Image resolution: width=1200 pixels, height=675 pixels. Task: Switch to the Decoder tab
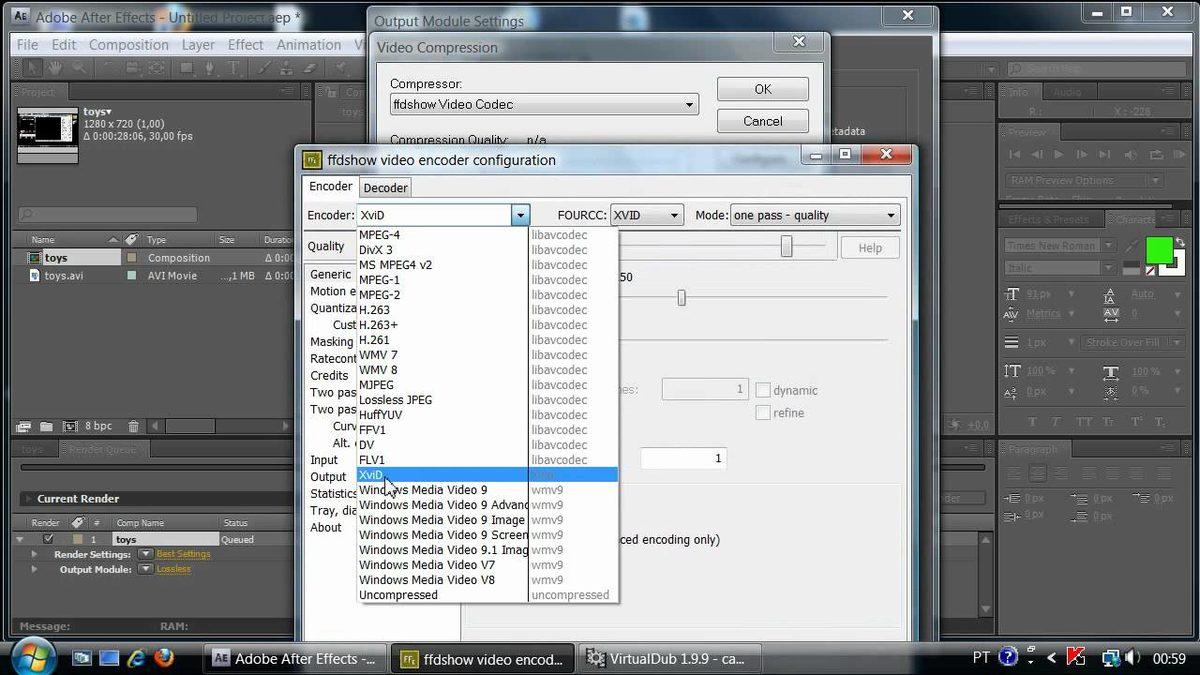(385, 187)
